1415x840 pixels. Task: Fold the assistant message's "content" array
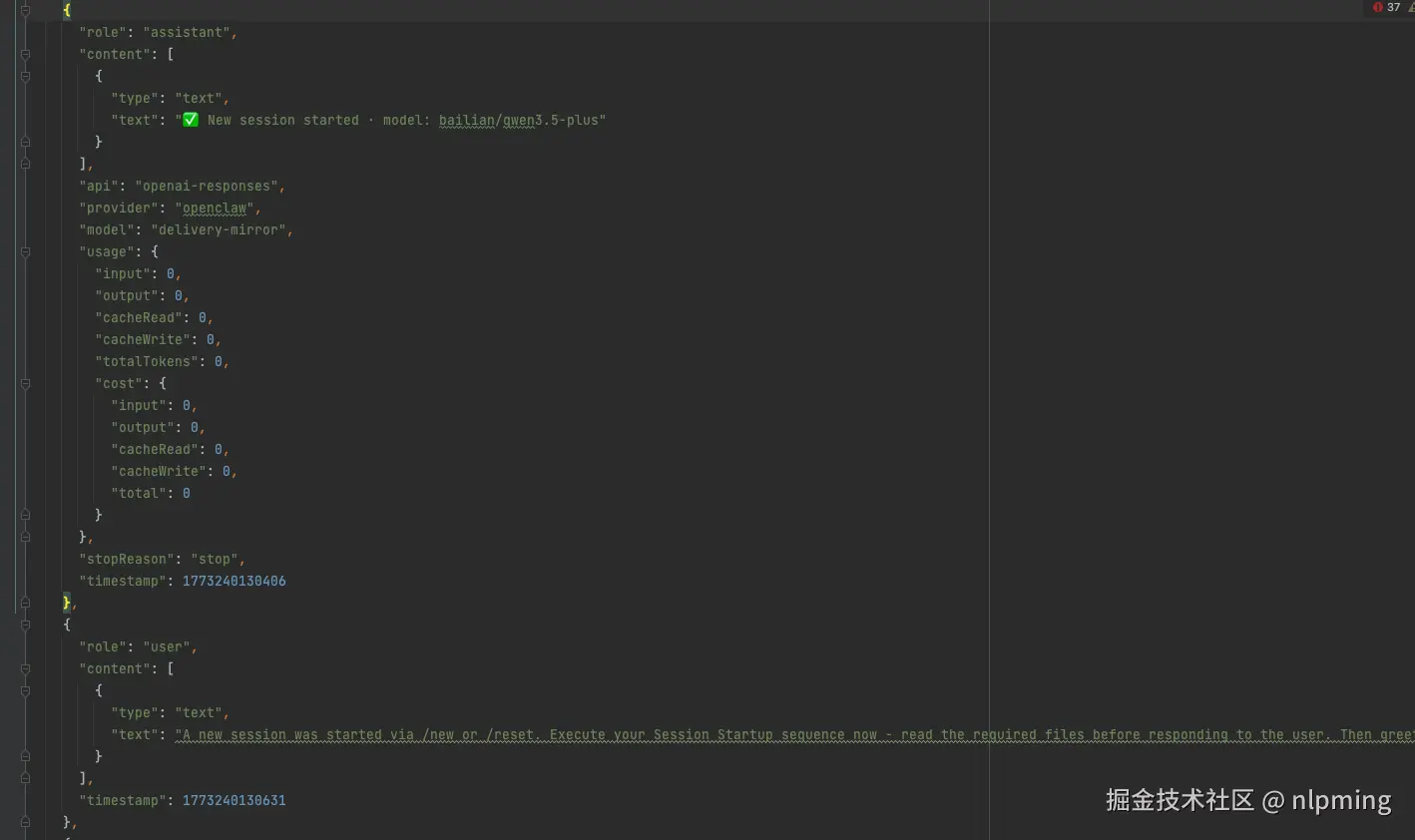tap(26, 55)
